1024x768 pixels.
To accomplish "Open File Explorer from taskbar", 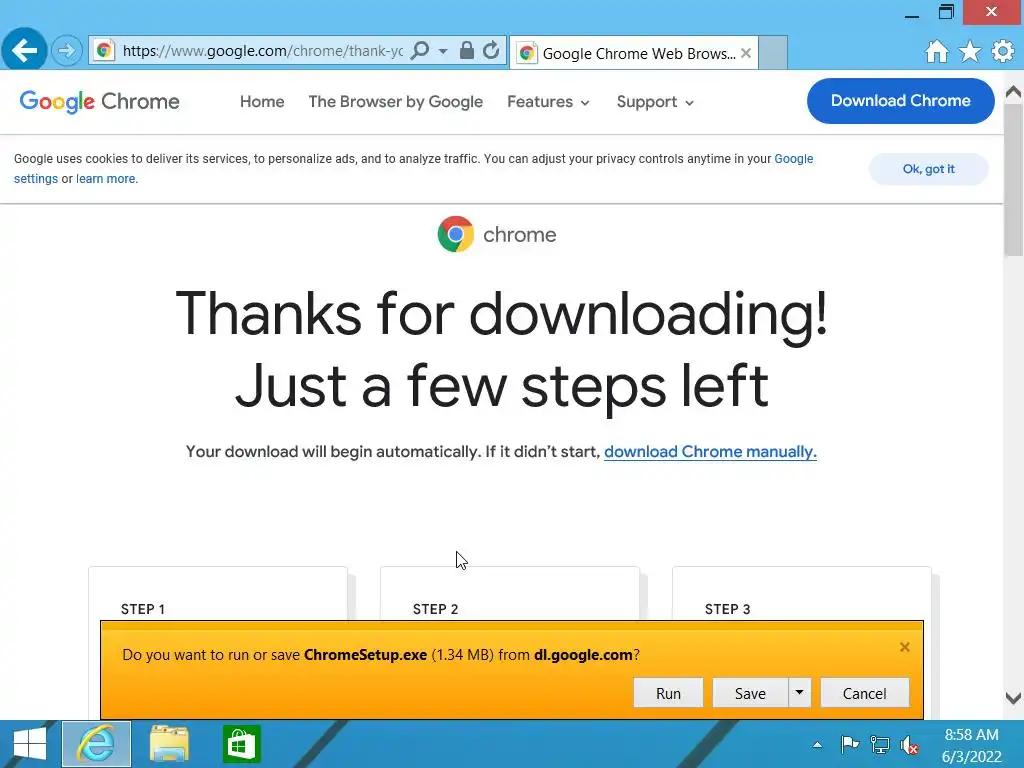I will point(169,744).
